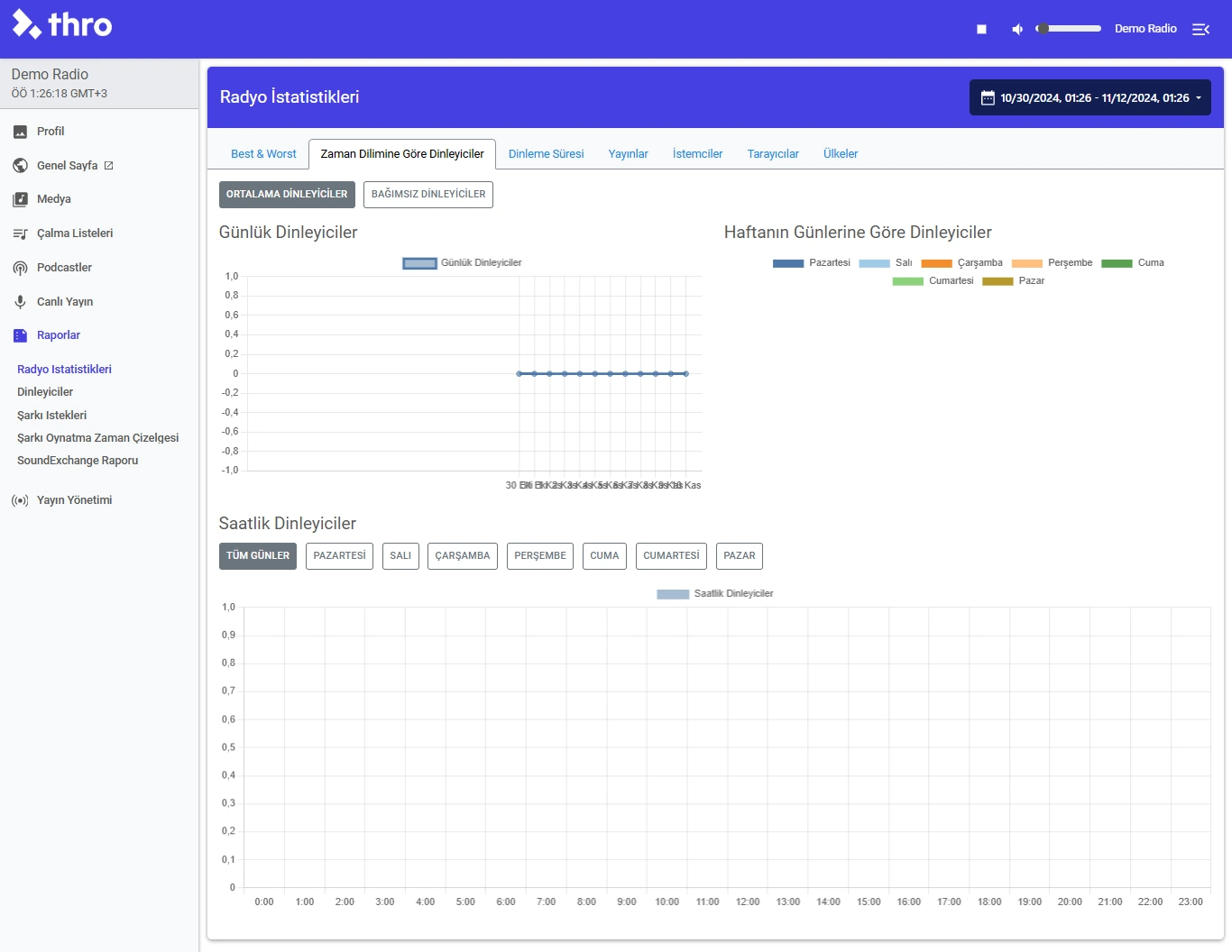
Task: Collapse the sidebar with the menu icon
Action: [1200, 29]
